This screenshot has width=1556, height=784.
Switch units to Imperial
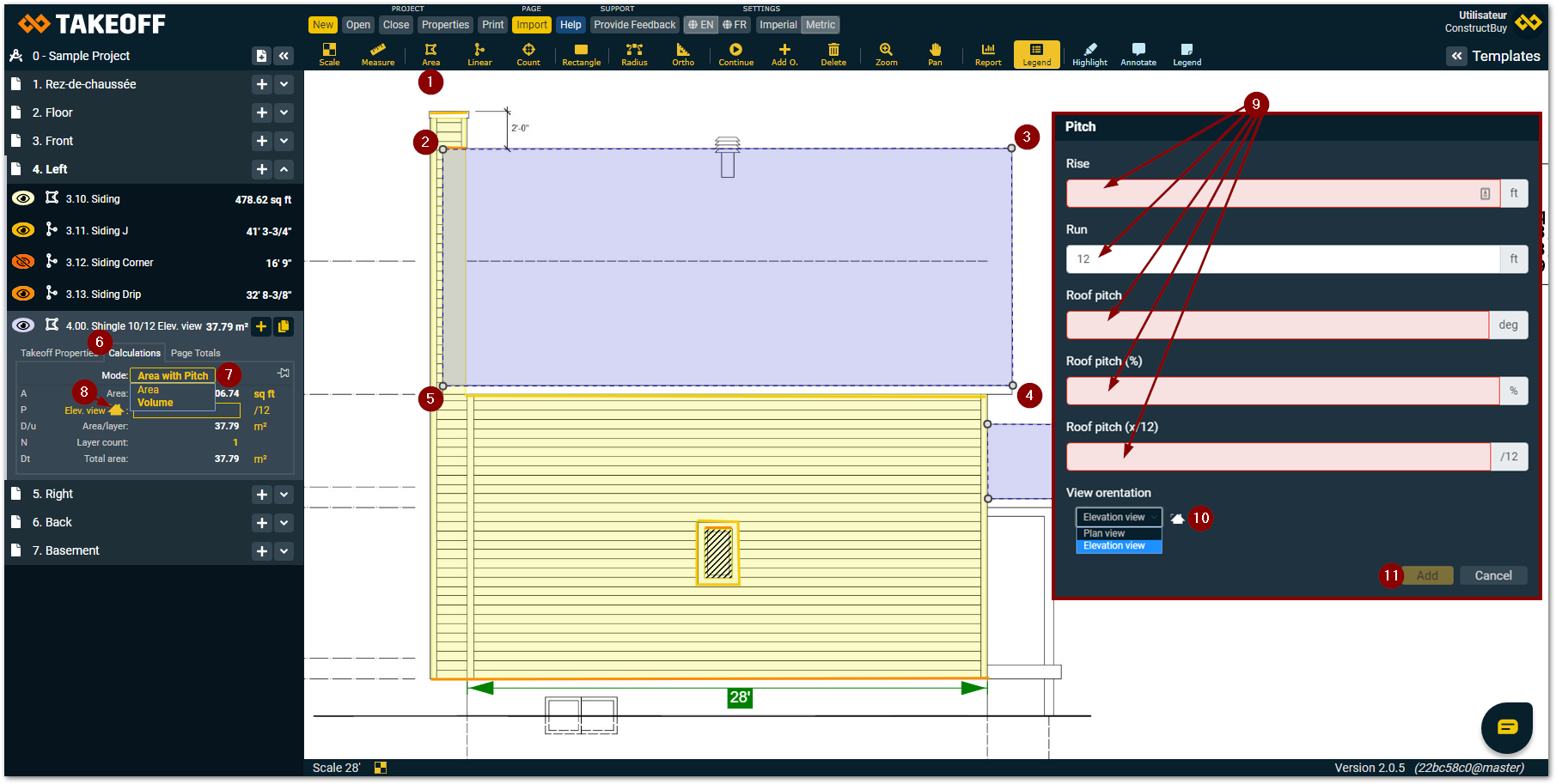pos(778,25)
